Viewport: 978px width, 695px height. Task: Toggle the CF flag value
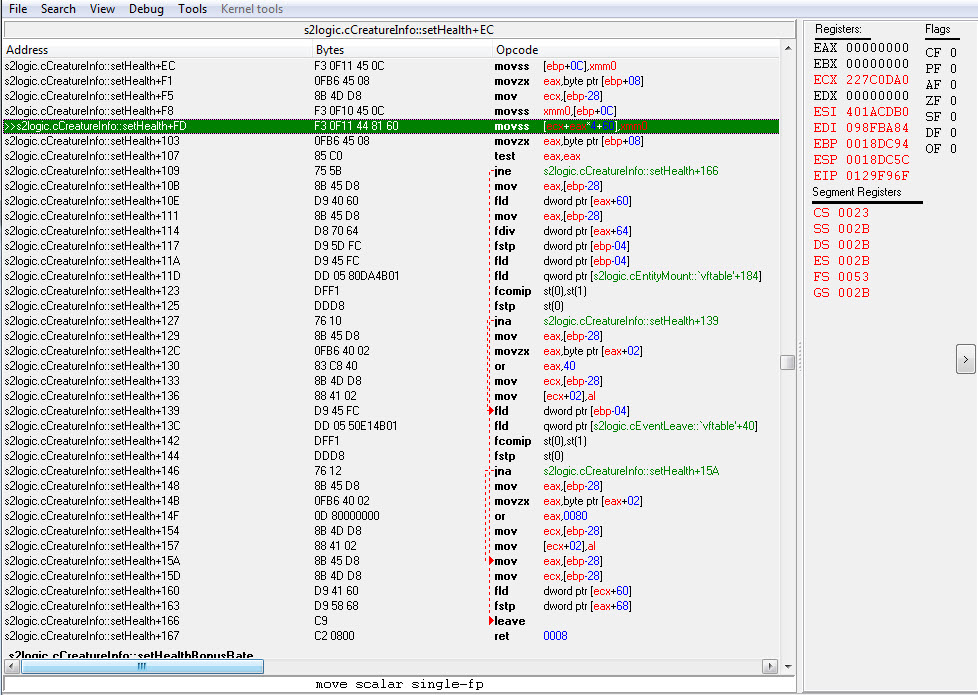pos(954,53)
